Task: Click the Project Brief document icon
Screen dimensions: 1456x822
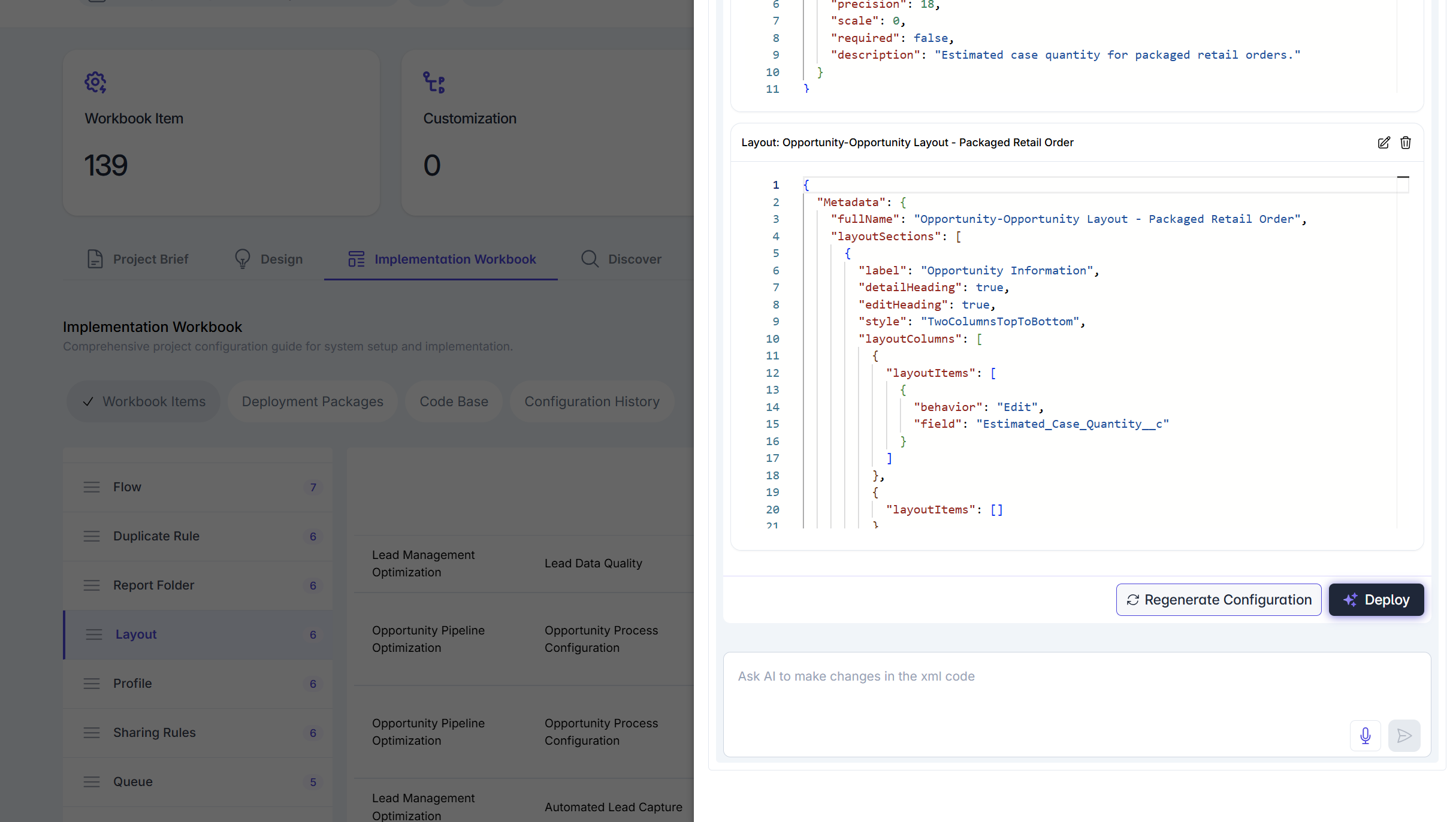Action: (95, 259)
